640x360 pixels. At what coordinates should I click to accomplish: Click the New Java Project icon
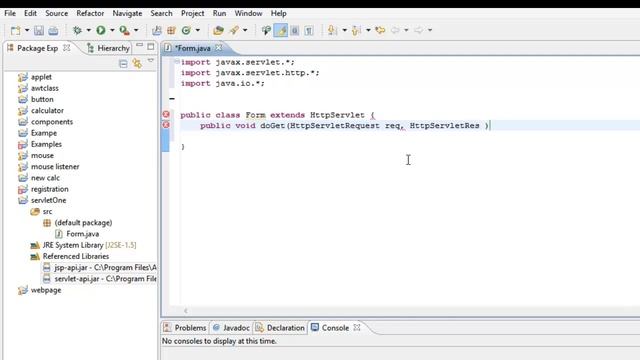[156, 30]
